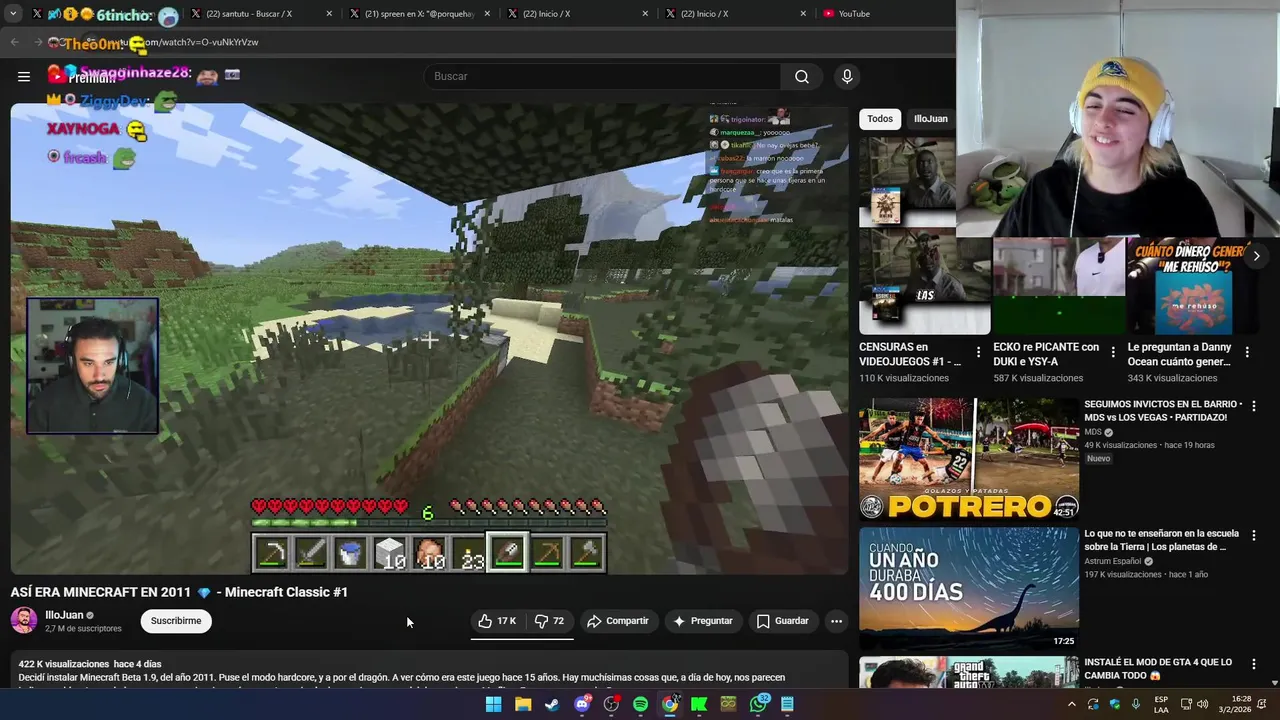This screenshot has height=720, width=1280.
Task: Open ECKO re PICANTE con DUKI video title
Action: click(x=1046, y=354)
